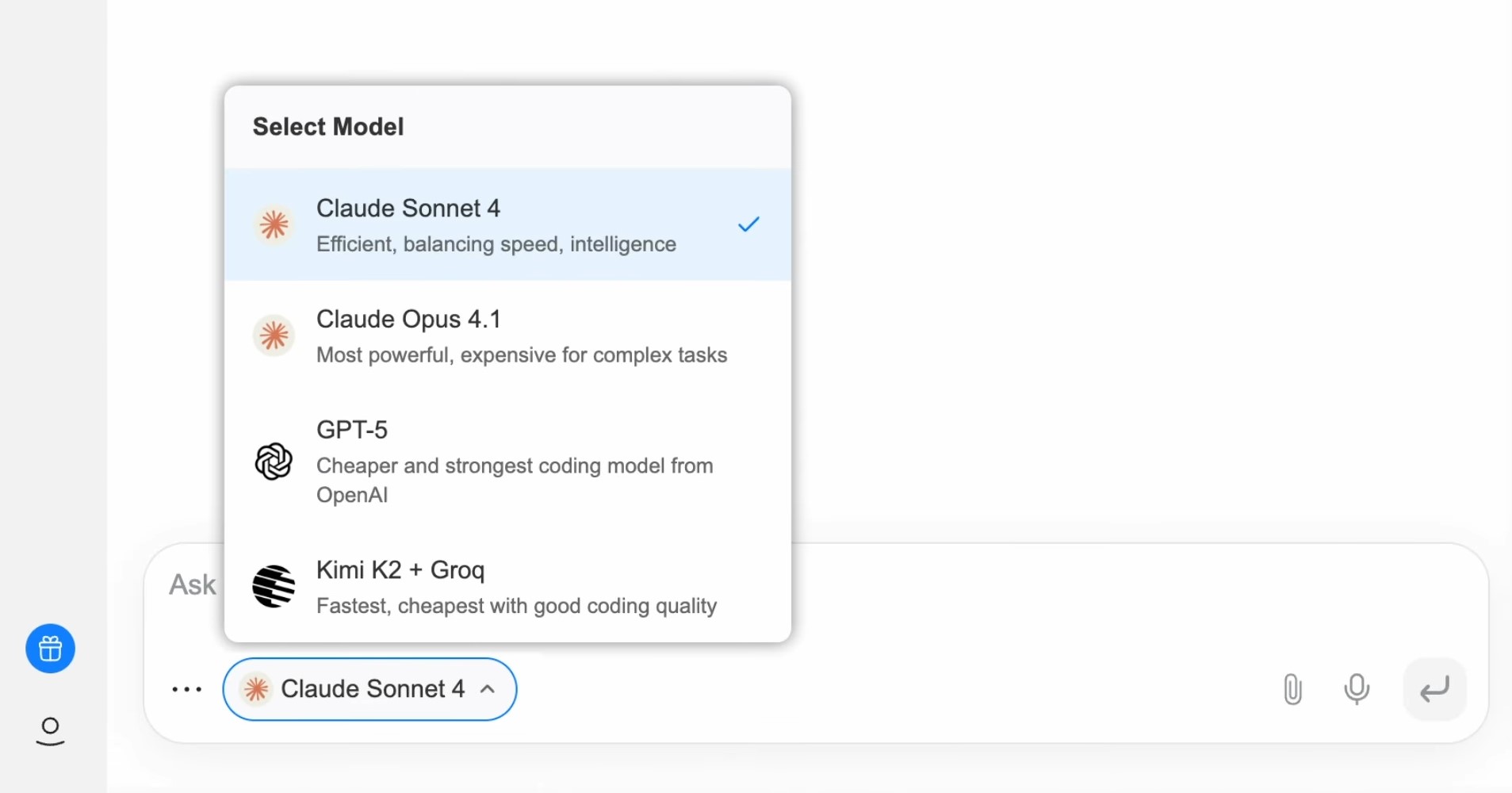Click the blue gift icon in sidebar
This screenshot has width=1512, height=793.
point(50,649)
